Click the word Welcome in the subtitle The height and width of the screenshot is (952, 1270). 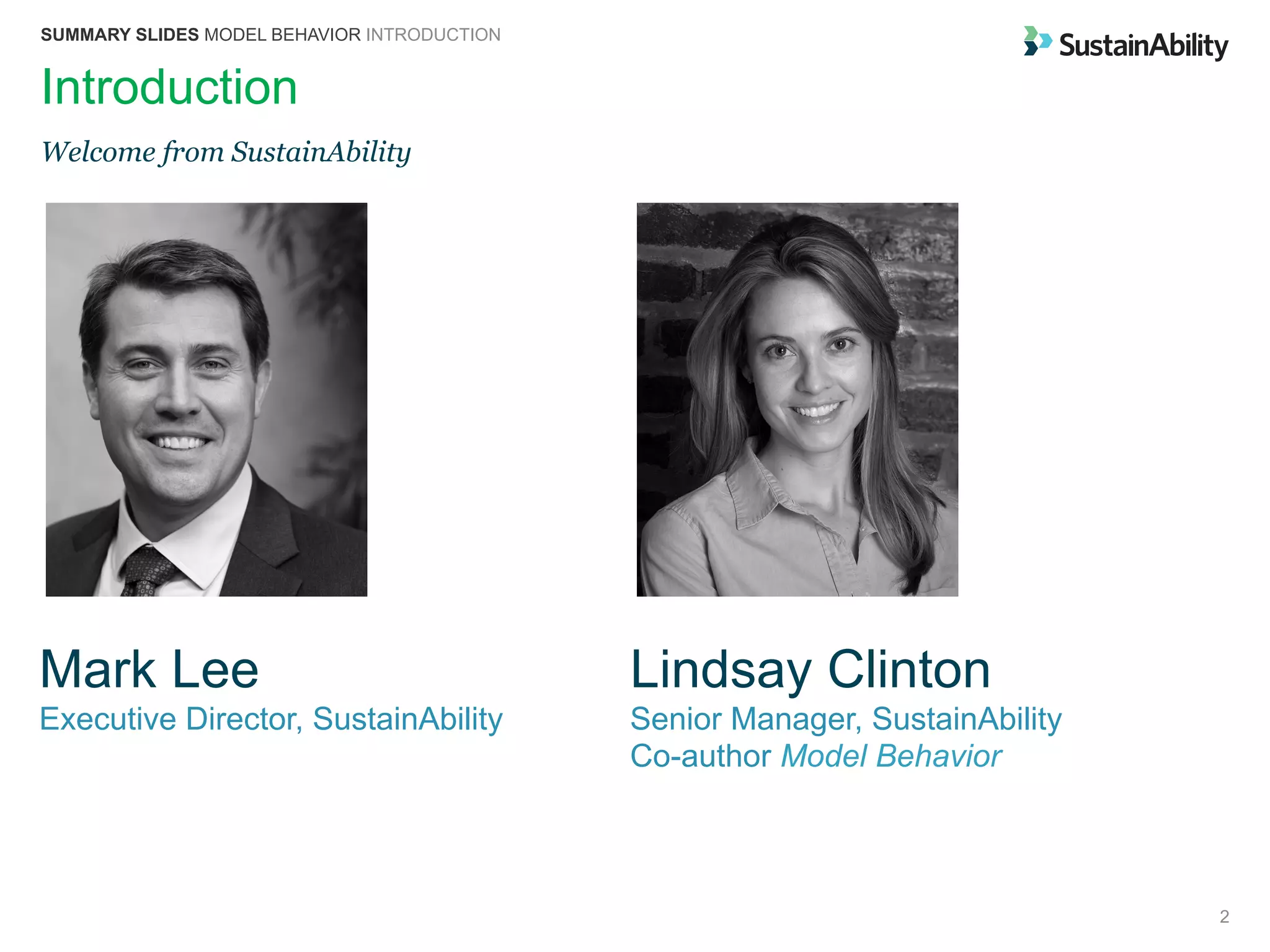tap(98, 152)
